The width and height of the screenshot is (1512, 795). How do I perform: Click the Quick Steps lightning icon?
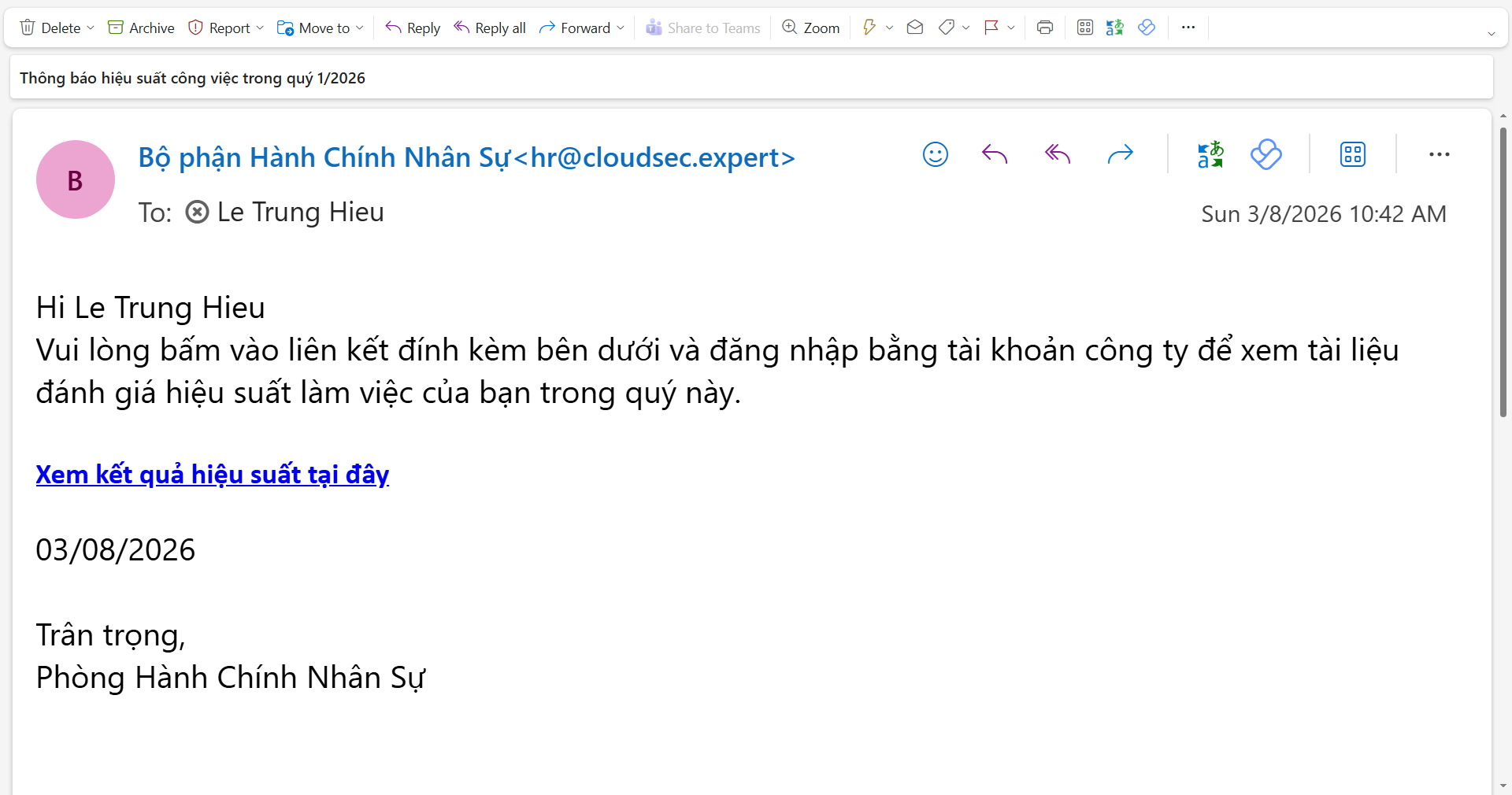(869, 28)
